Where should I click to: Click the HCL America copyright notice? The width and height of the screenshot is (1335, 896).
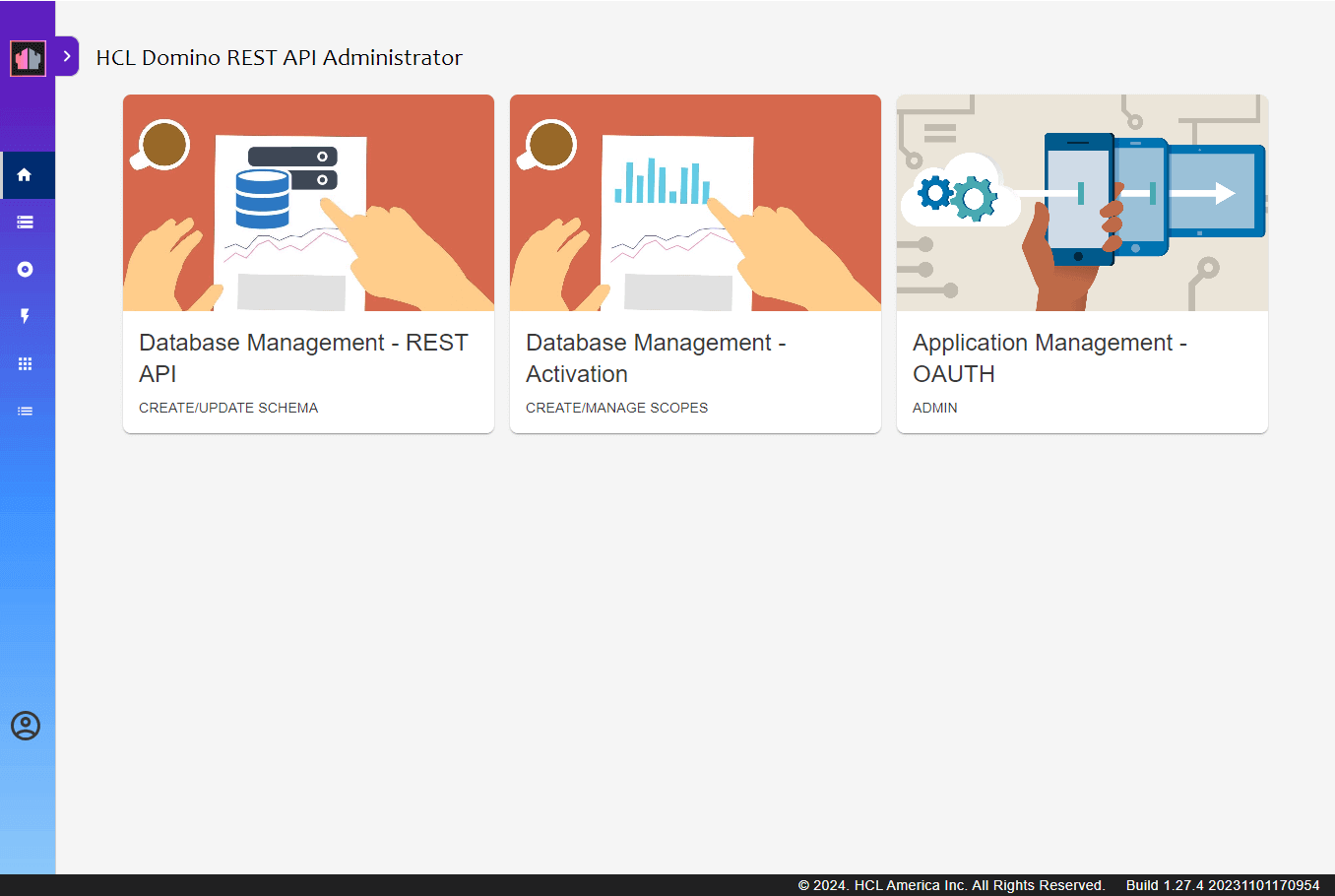coord(951,885)
